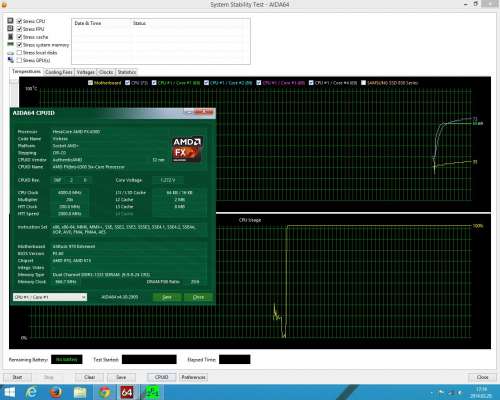Click the Start button of stability test
500x400 pixels.
coord(17,377)
